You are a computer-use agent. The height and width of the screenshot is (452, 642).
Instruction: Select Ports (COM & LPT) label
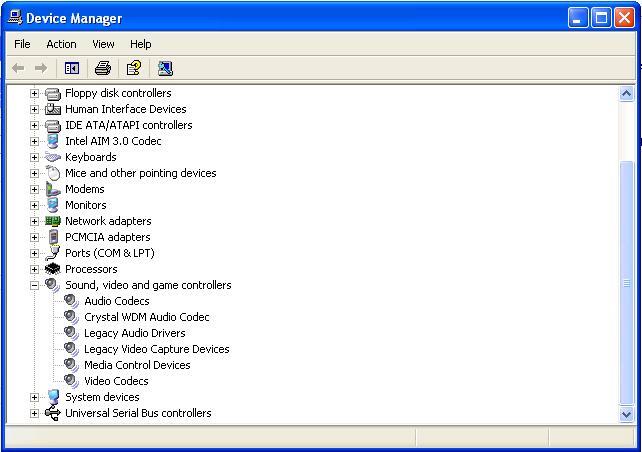[x=110, y=253]
